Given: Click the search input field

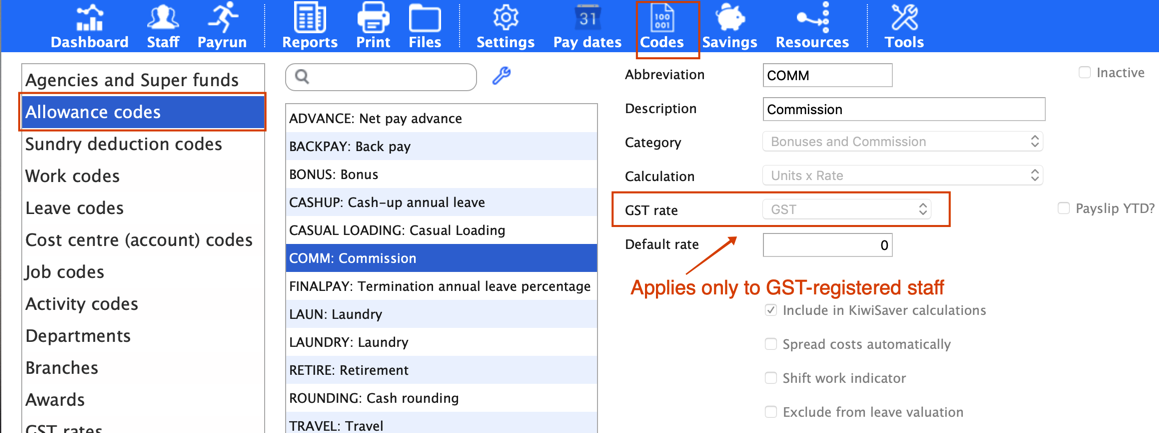Looking at the screenshot, I should tap(381, 77).
